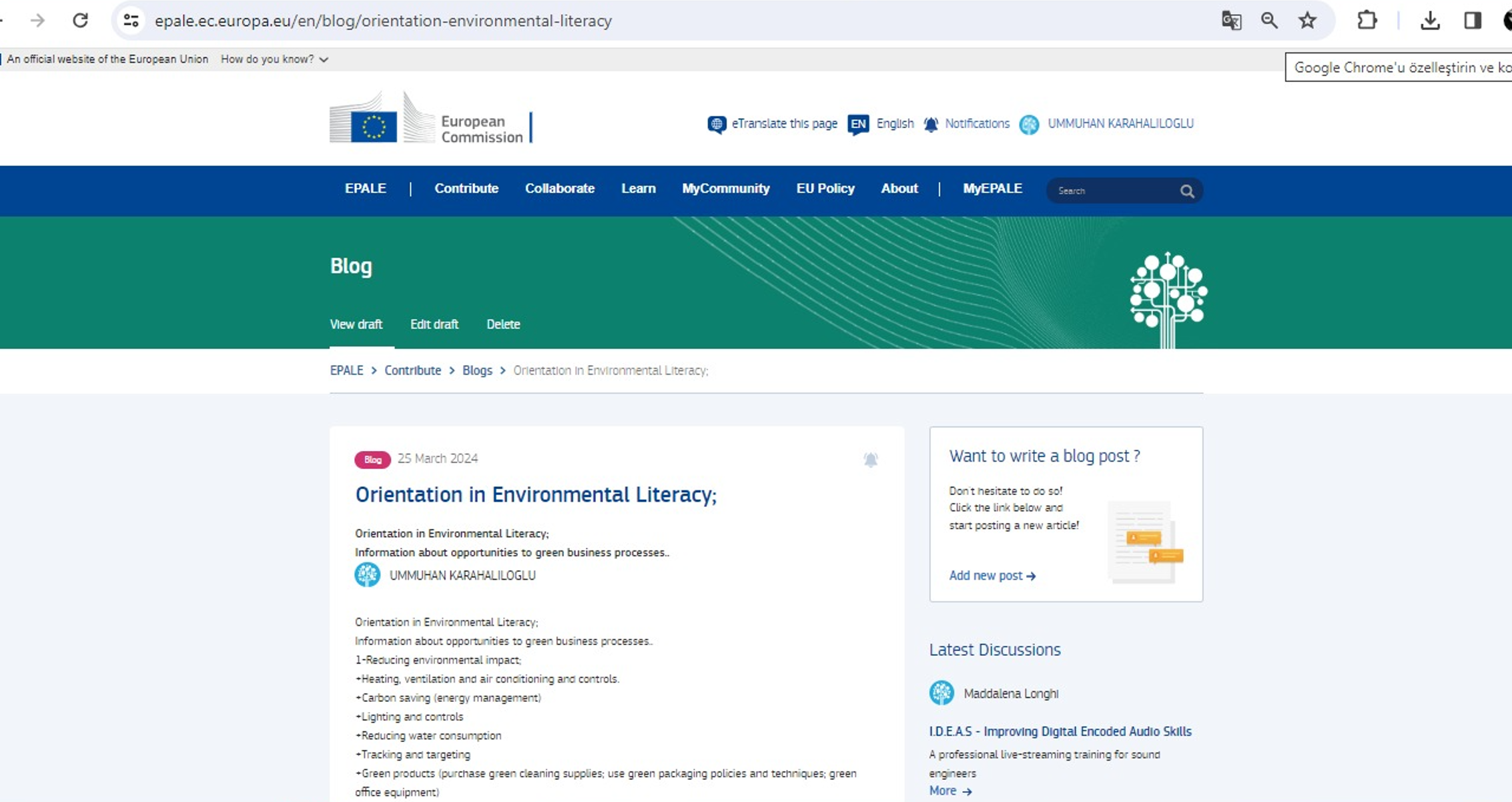This screenshot has height=802, width=1512.
Task: Toggle the blog post subscription bell
Action: [x=870, y=460]
